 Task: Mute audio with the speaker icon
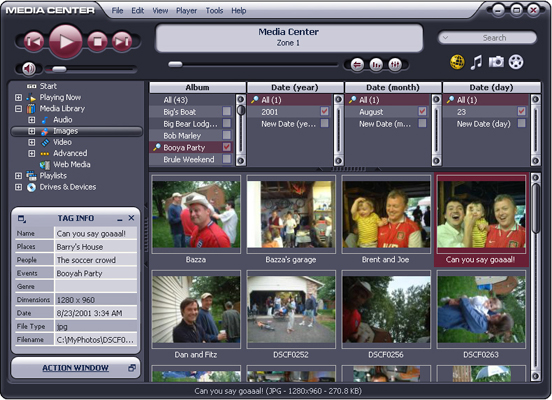[x=29, y=68]
